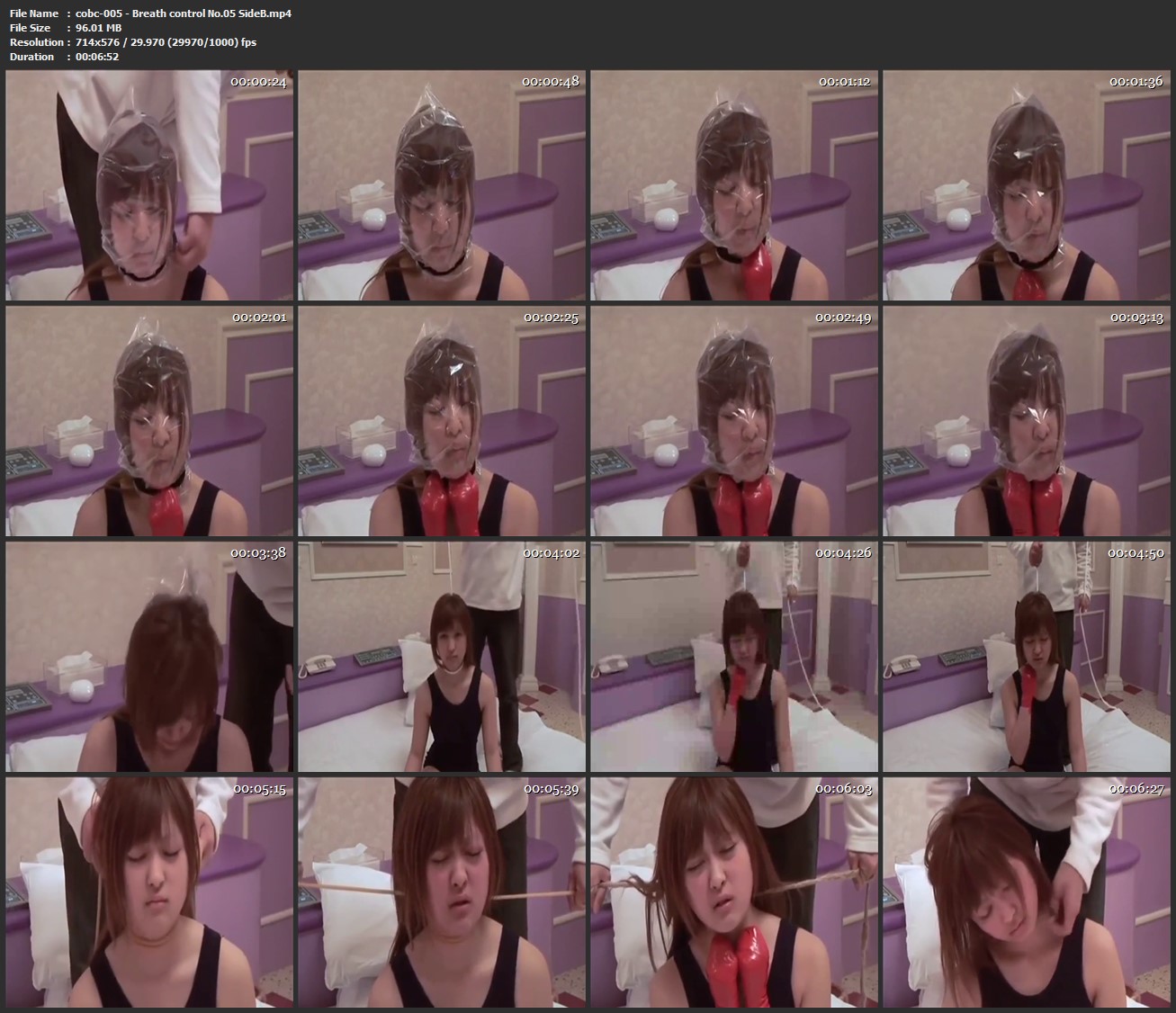The width and height of the screenshot is (1176, 1013).
Task: Choose the thumbnail timed 00:04:50
Action: (x=1027, y=657)
